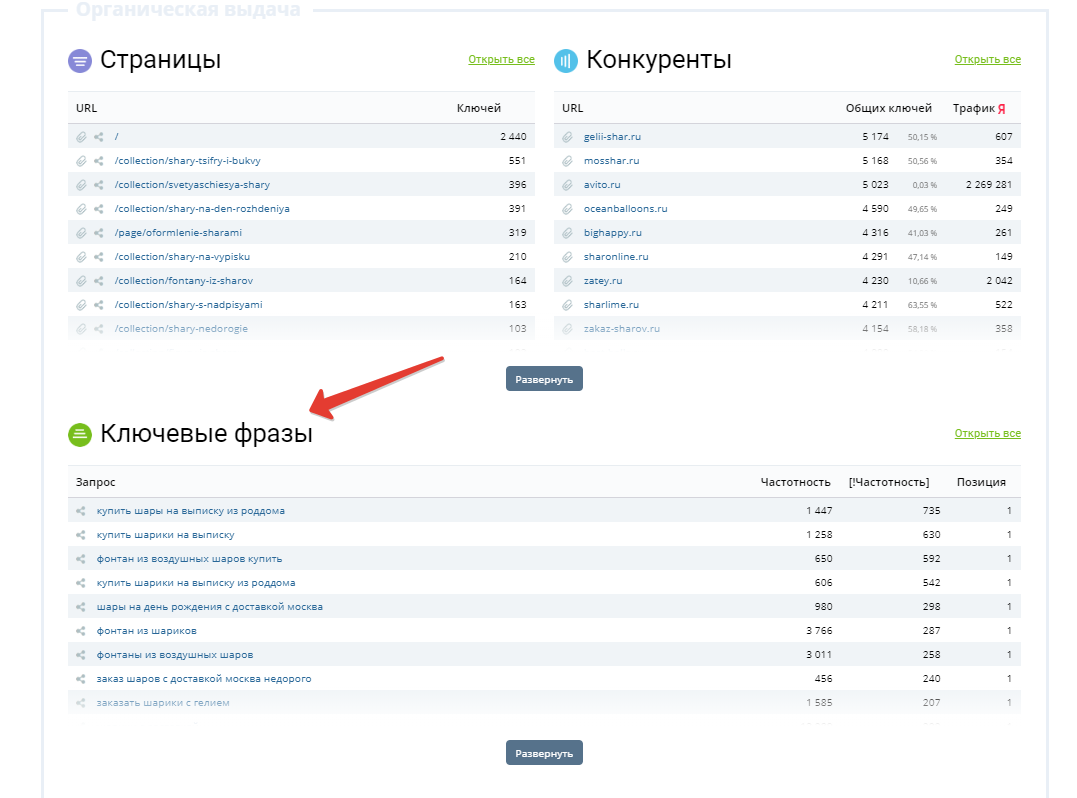This screenshot has width=1077, height=798.
Task: Expand the keyword phrases table with Развернуть
Action: 544,753
